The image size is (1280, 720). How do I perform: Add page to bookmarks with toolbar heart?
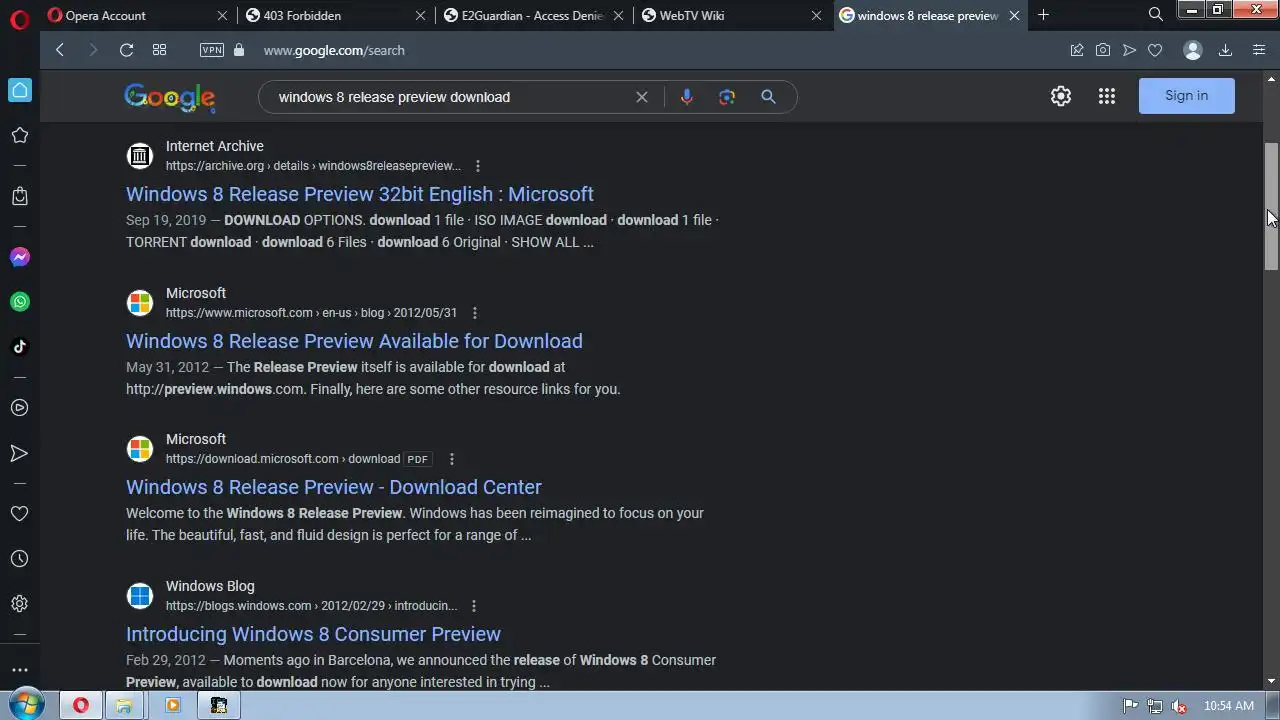pyautogui.click(x=1155, y=50)
